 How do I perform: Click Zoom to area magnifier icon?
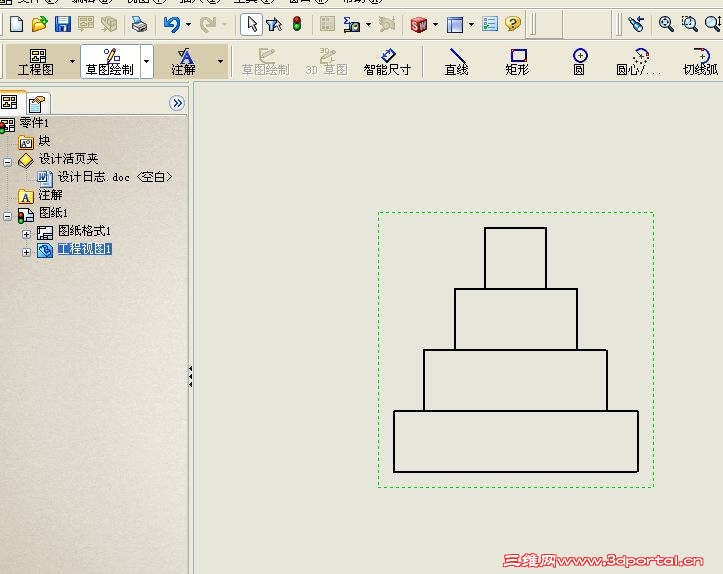coord(690,24)
